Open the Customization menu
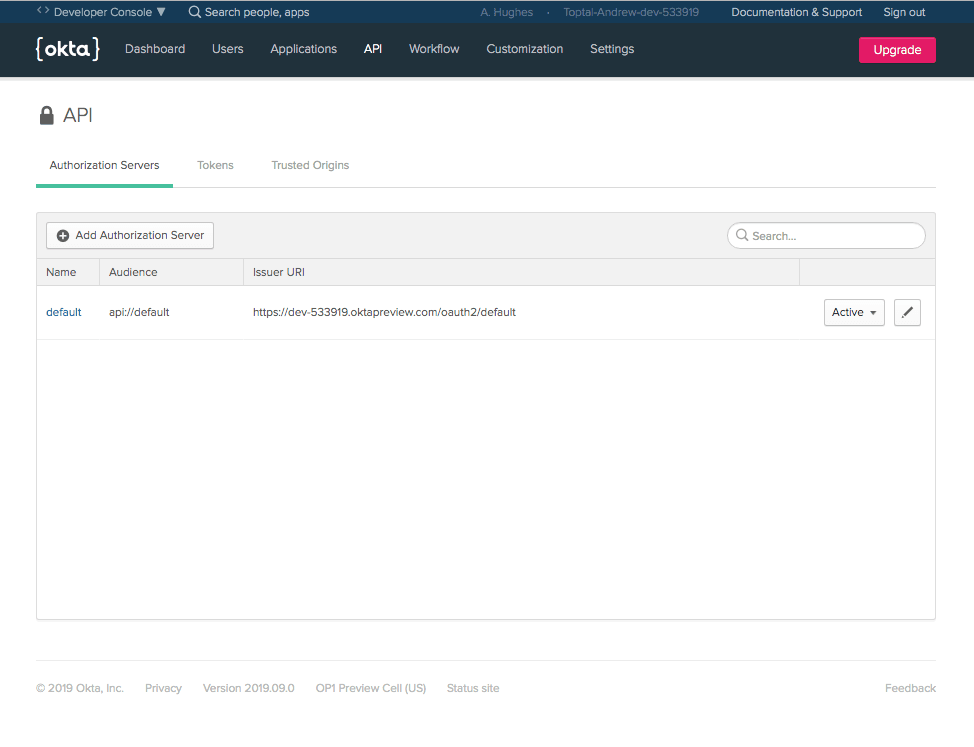The image size is (974, 747). (525, 49)
